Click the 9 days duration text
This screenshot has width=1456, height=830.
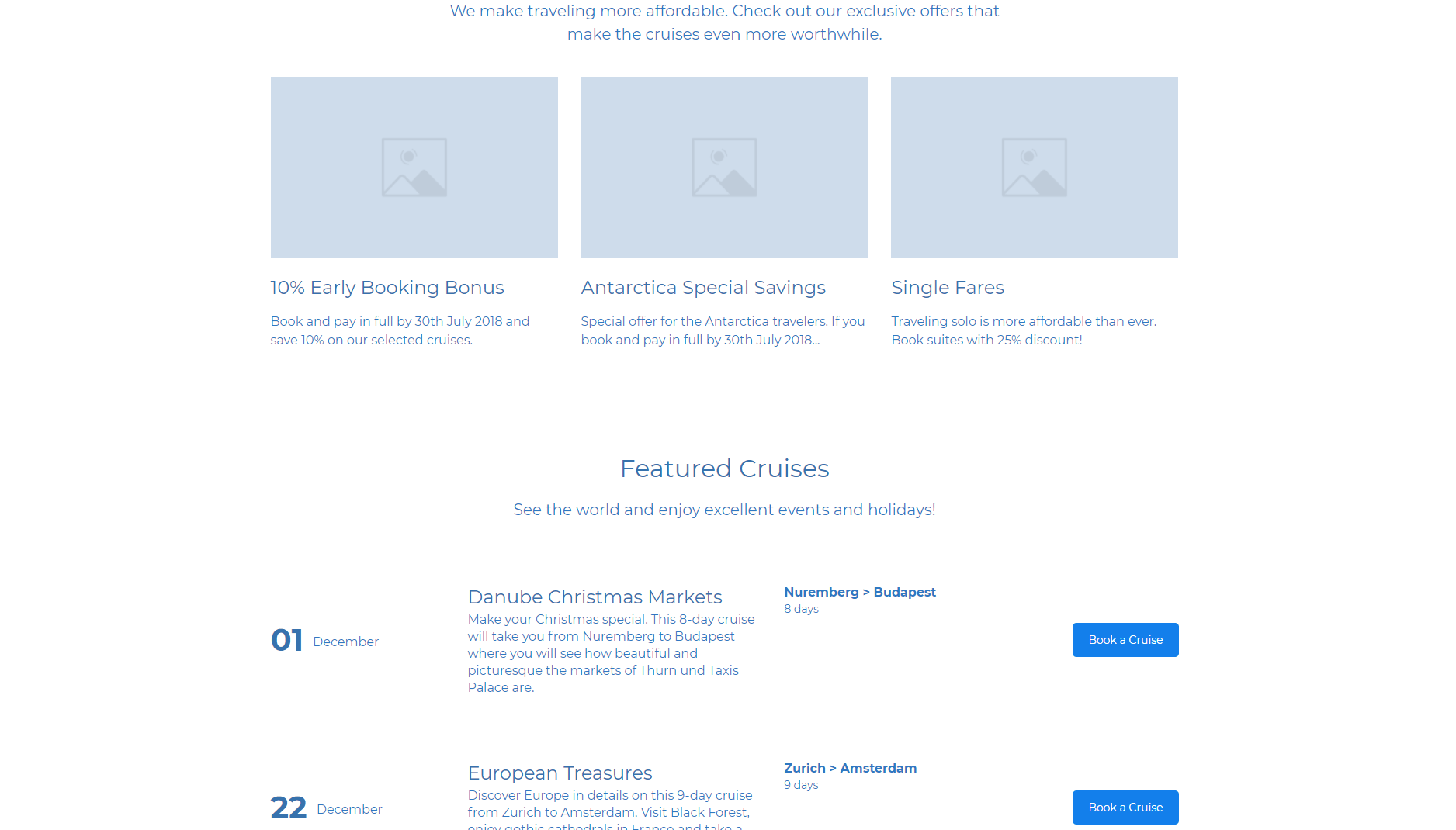point(801,785)
